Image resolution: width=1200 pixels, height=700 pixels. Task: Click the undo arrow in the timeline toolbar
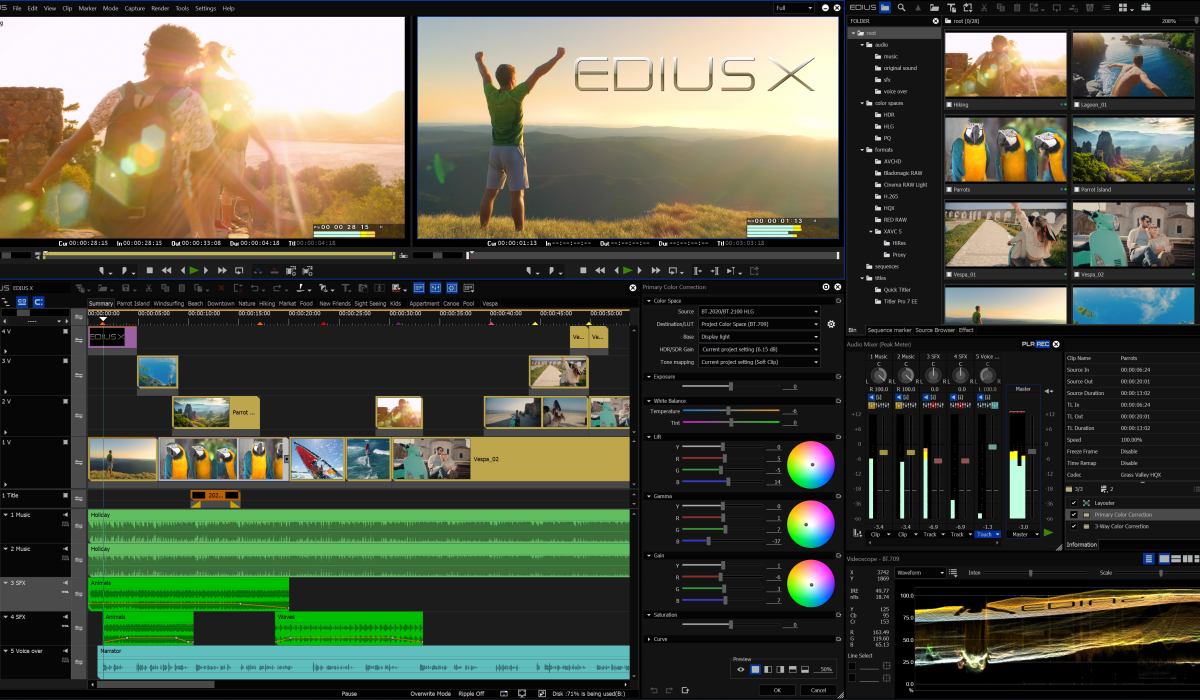point(255,288)
